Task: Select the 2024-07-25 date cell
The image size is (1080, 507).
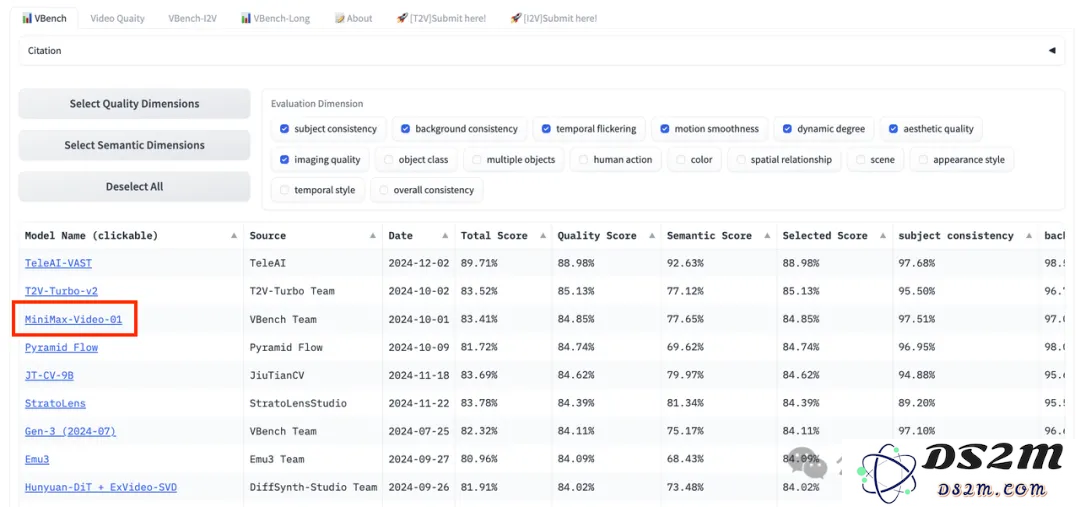Action: [x=419, y=431]
